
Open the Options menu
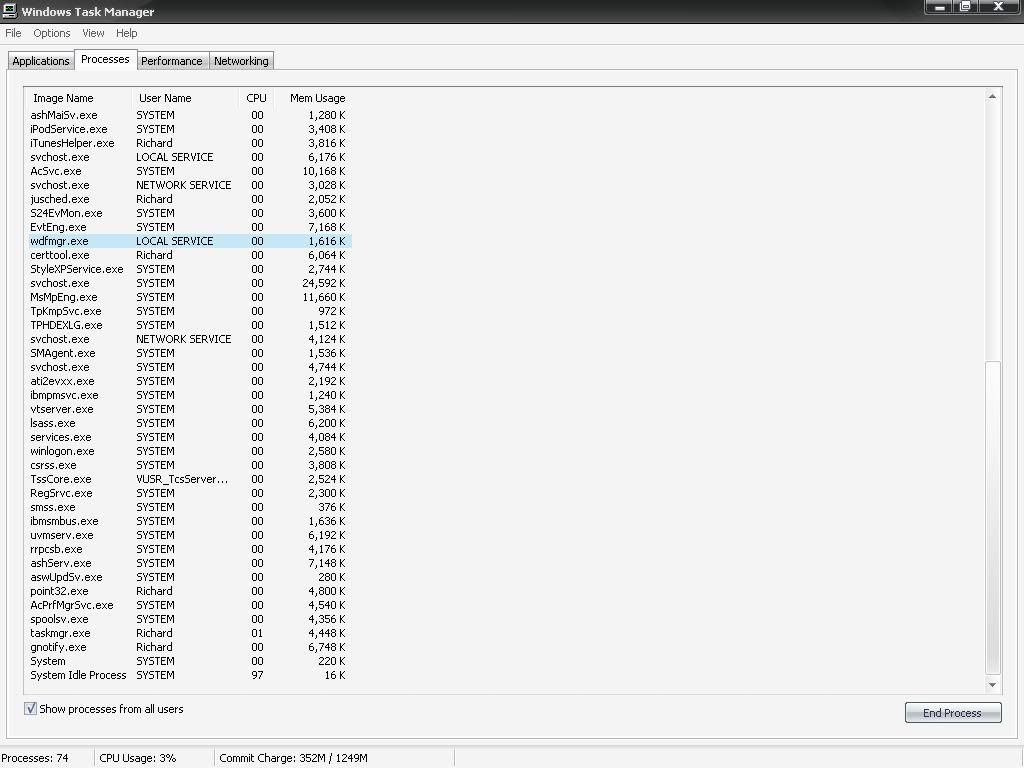click(x=52, y=33)
